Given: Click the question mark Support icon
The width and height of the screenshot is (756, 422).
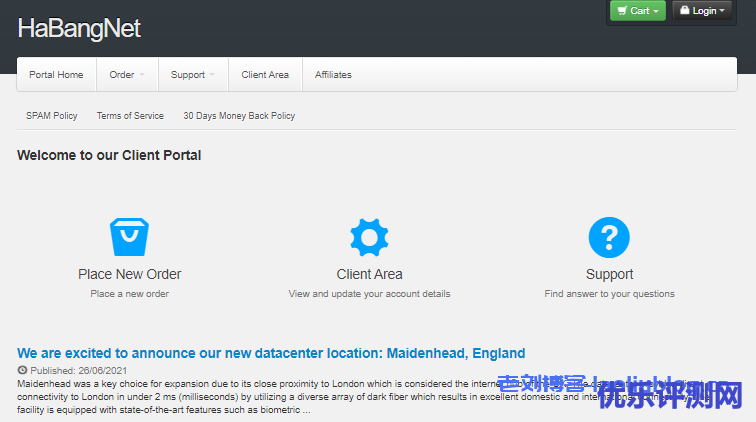Looking at the screenshot, I should point(609,237).
